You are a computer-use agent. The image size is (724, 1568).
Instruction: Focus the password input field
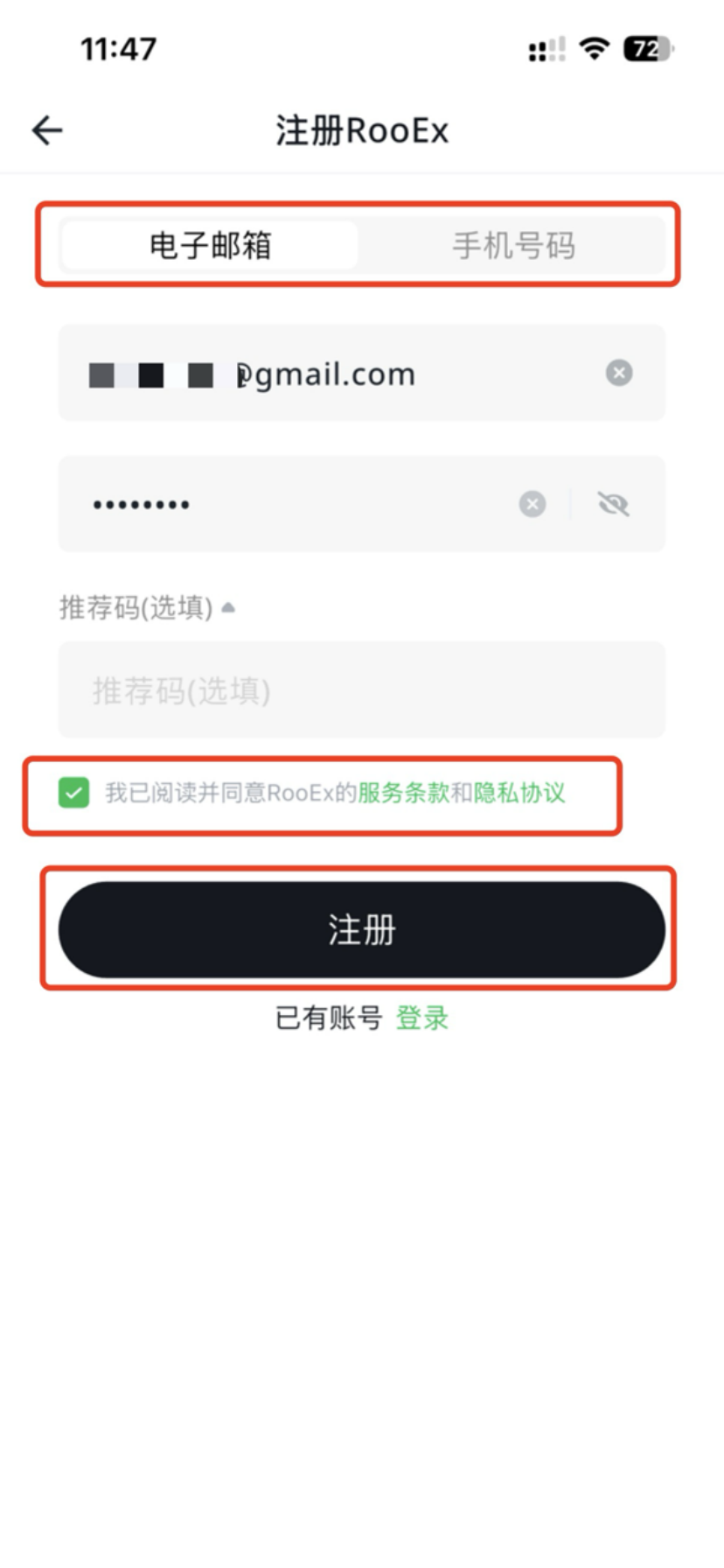(x=362, y=504)
